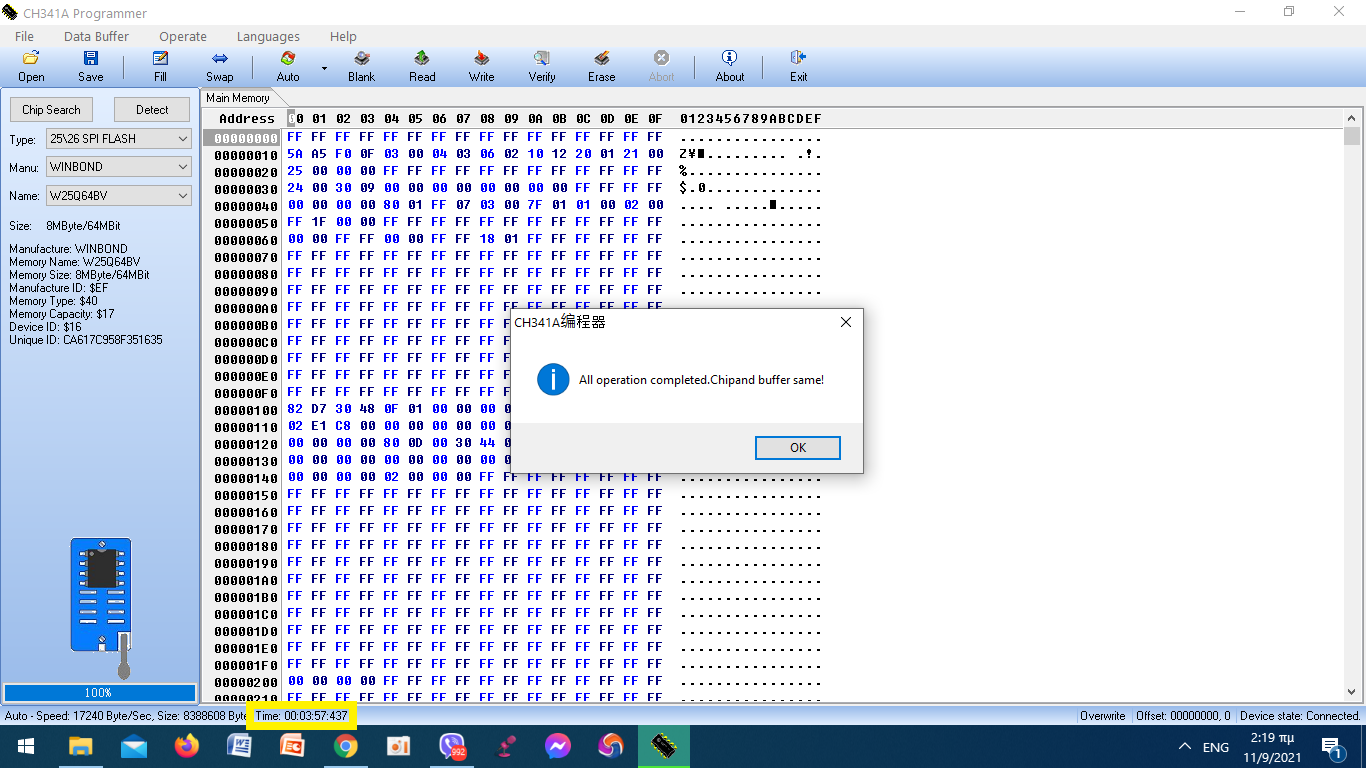1366x768 pixels.
Task: Click the Overwrite status bar entry
Action: point(1103,716)
